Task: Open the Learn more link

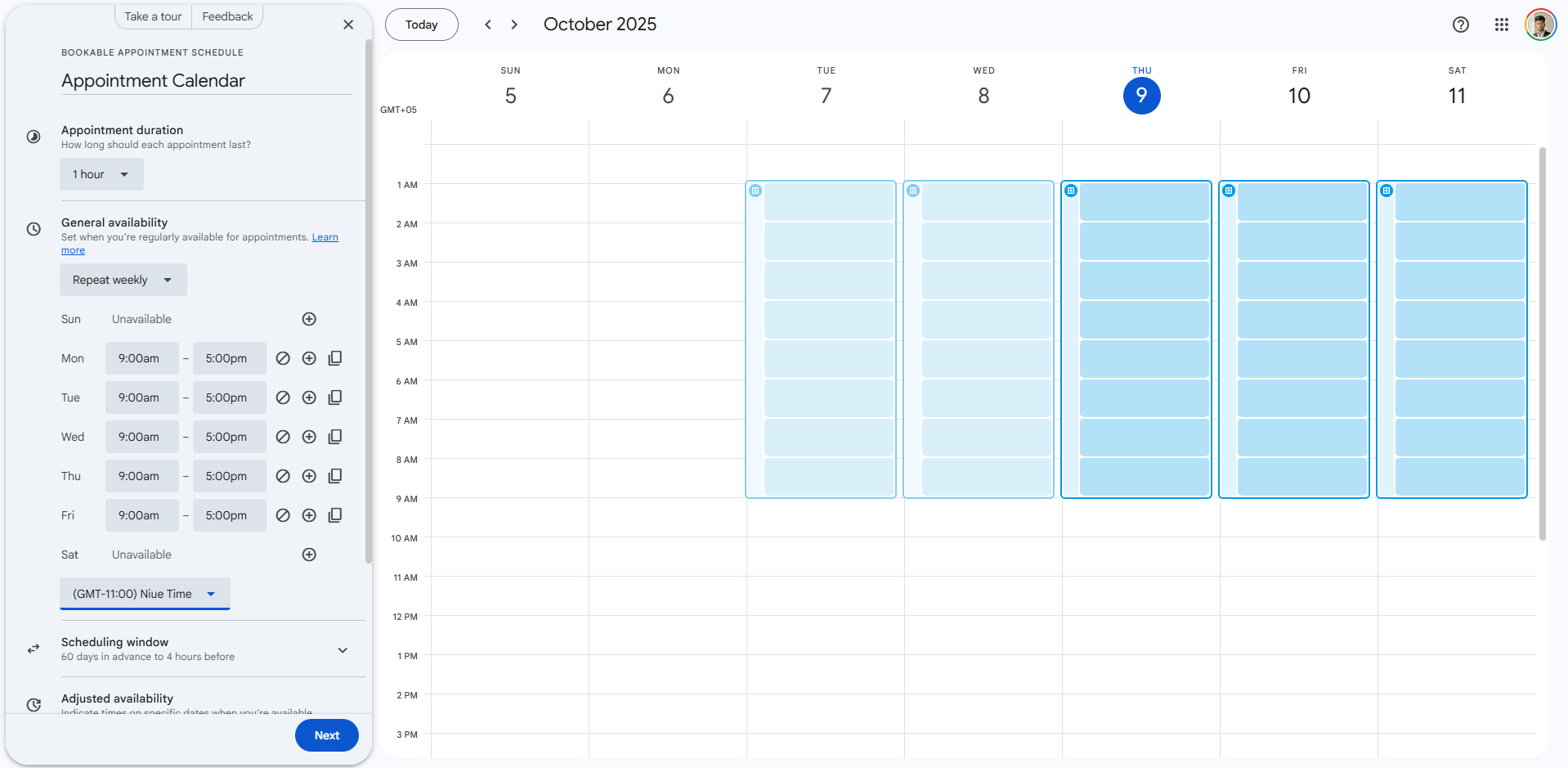Action: pyautogui.click(x=325, y=237)
